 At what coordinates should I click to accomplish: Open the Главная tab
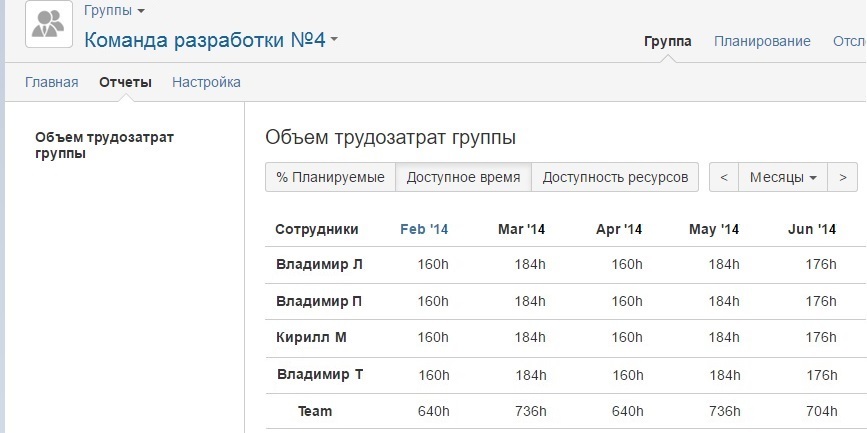51,82
